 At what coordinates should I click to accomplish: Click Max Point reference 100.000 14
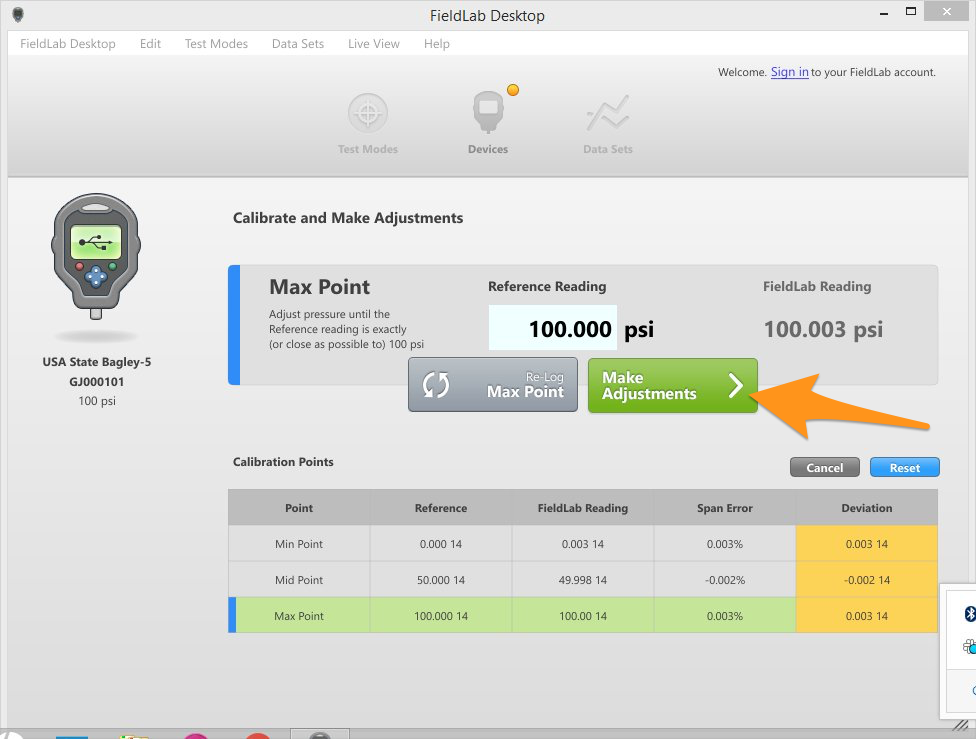click(441, 616)
